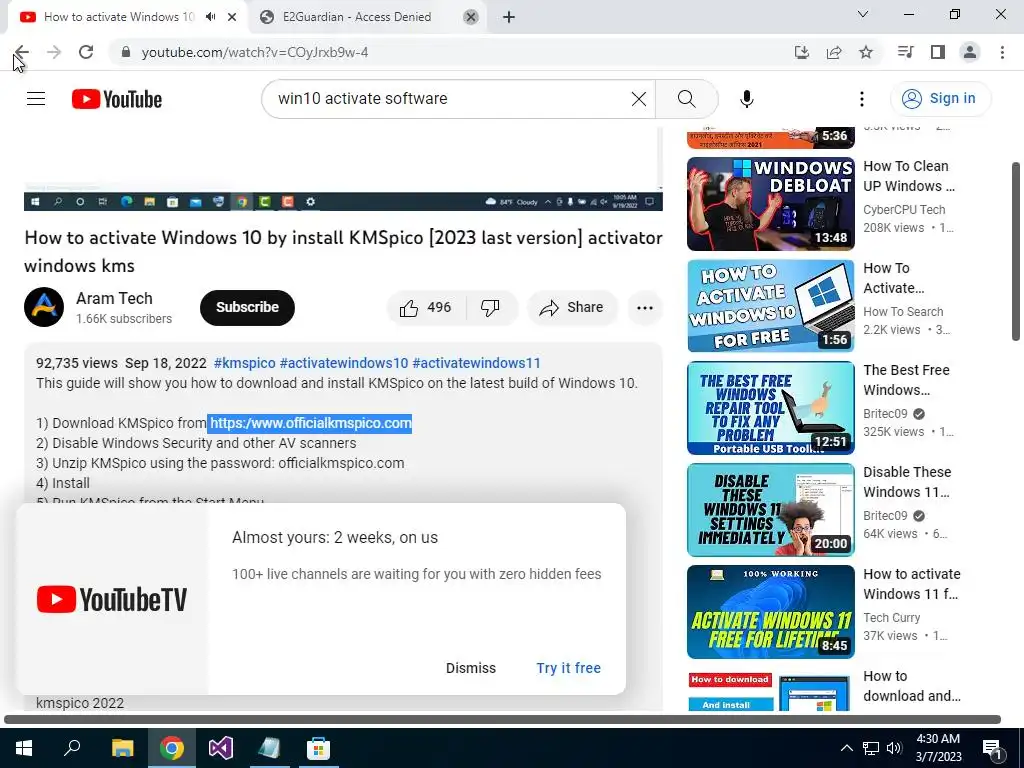Viewport: 1024px width, 768px height.
Task: Go to YouTube home via logo
Action: 117,99
